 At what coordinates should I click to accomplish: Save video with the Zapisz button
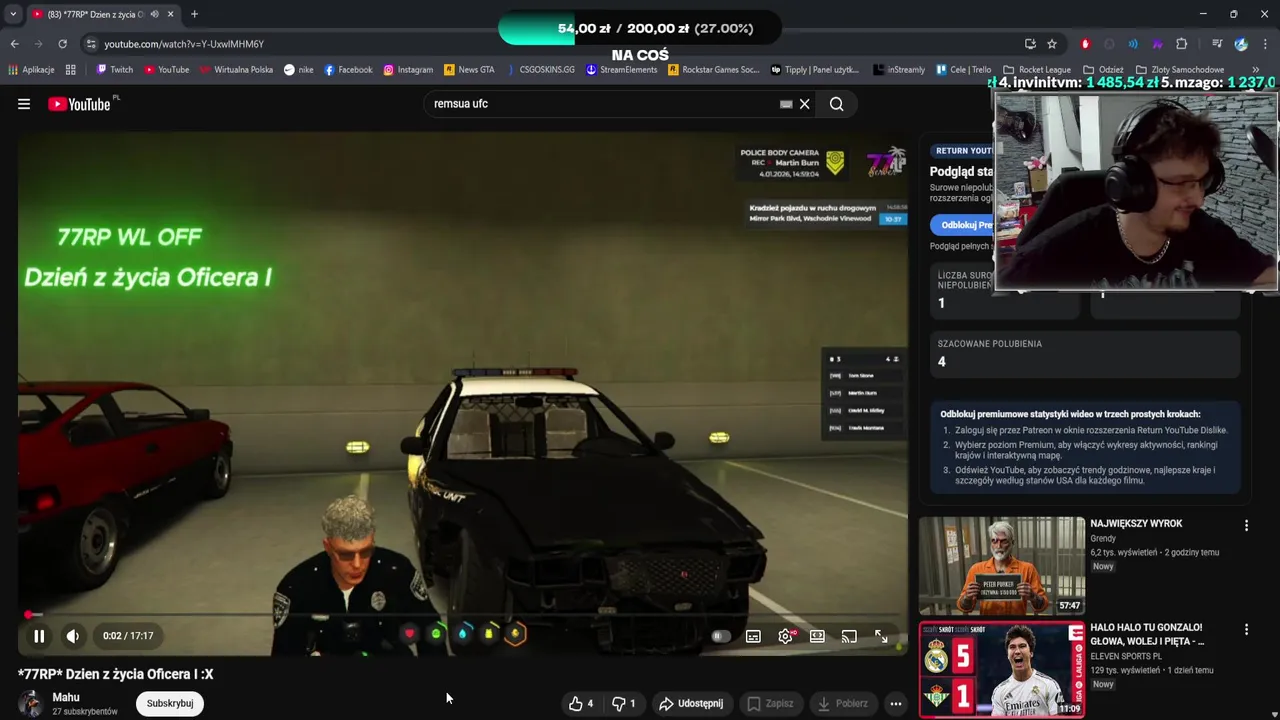coord(770,703)
